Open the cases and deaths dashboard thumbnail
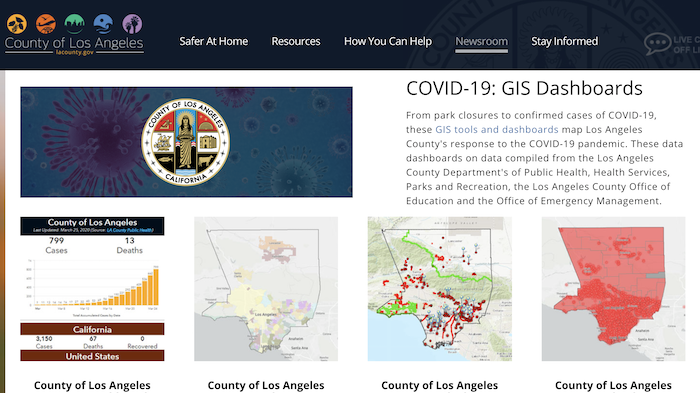700x393 pixels. click(92, 289)
